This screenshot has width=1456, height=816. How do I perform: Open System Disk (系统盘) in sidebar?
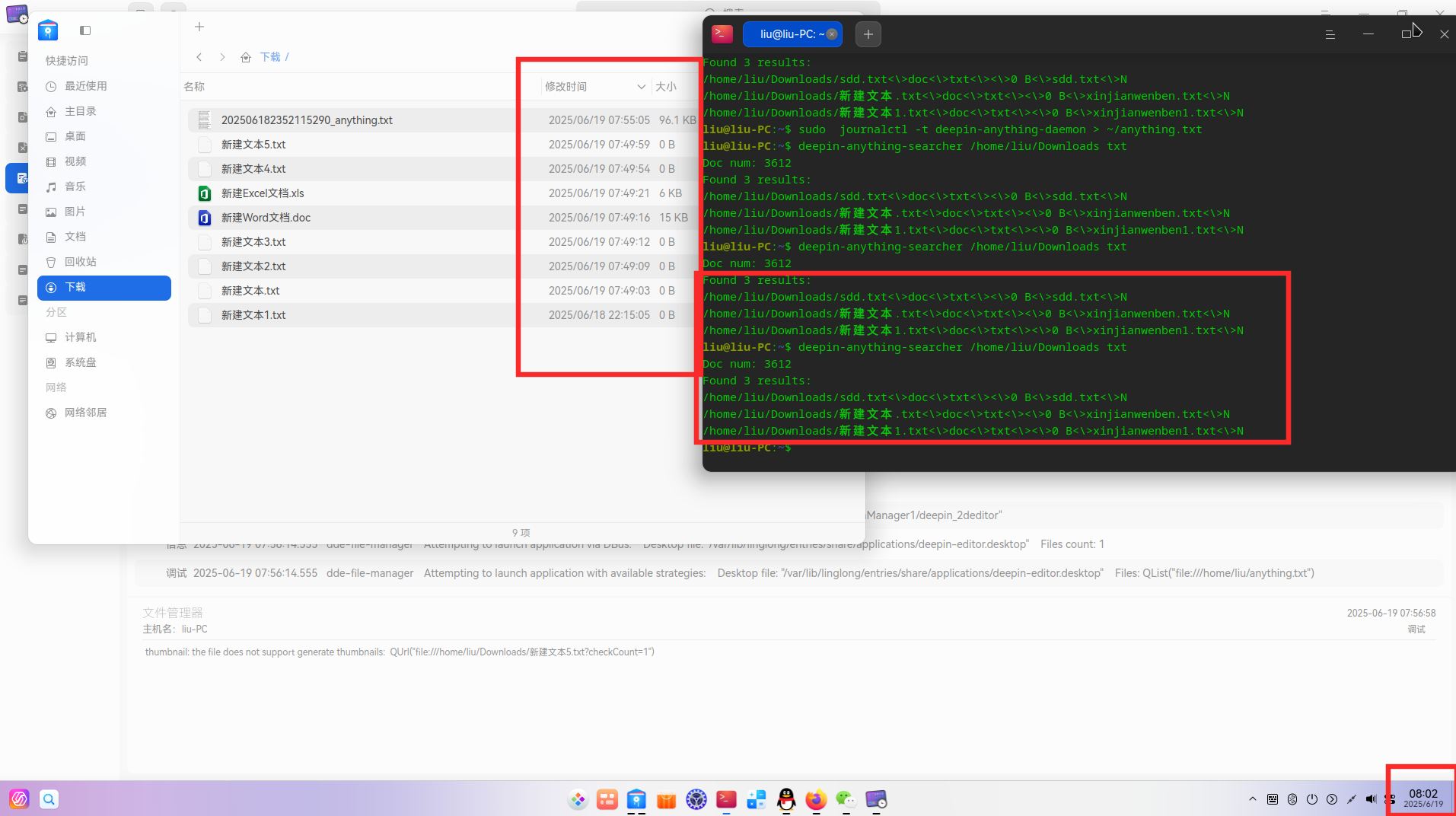[x=104, y=362]
